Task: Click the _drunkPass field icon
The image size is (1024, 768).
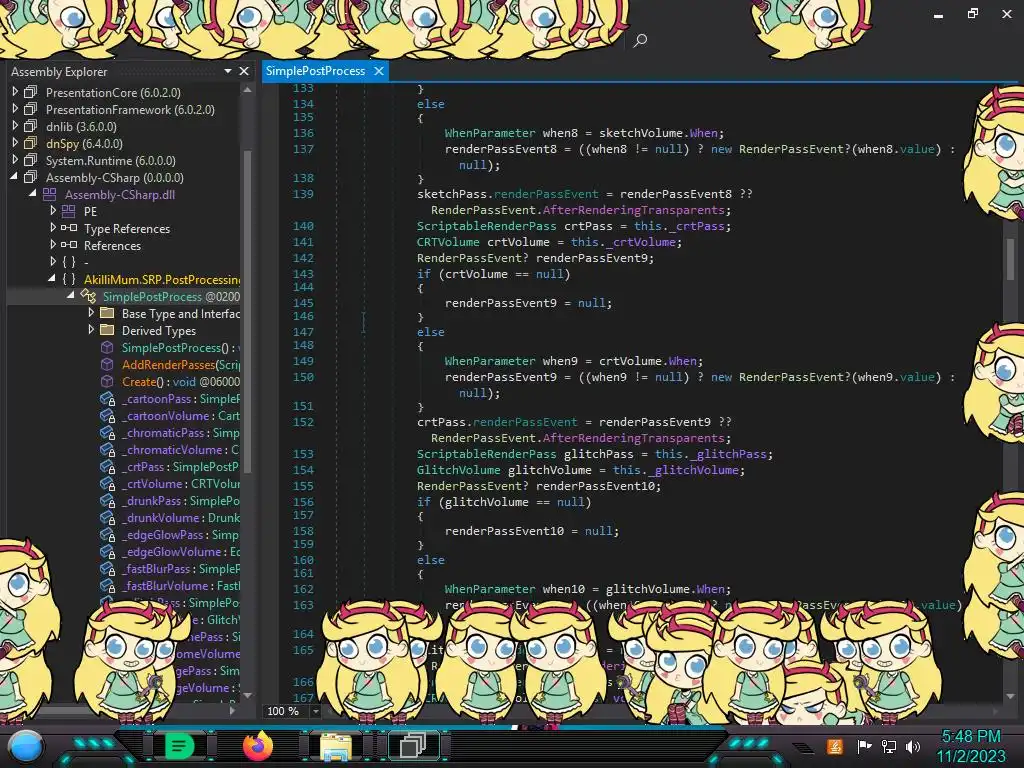Action: [x=107, y=500]
